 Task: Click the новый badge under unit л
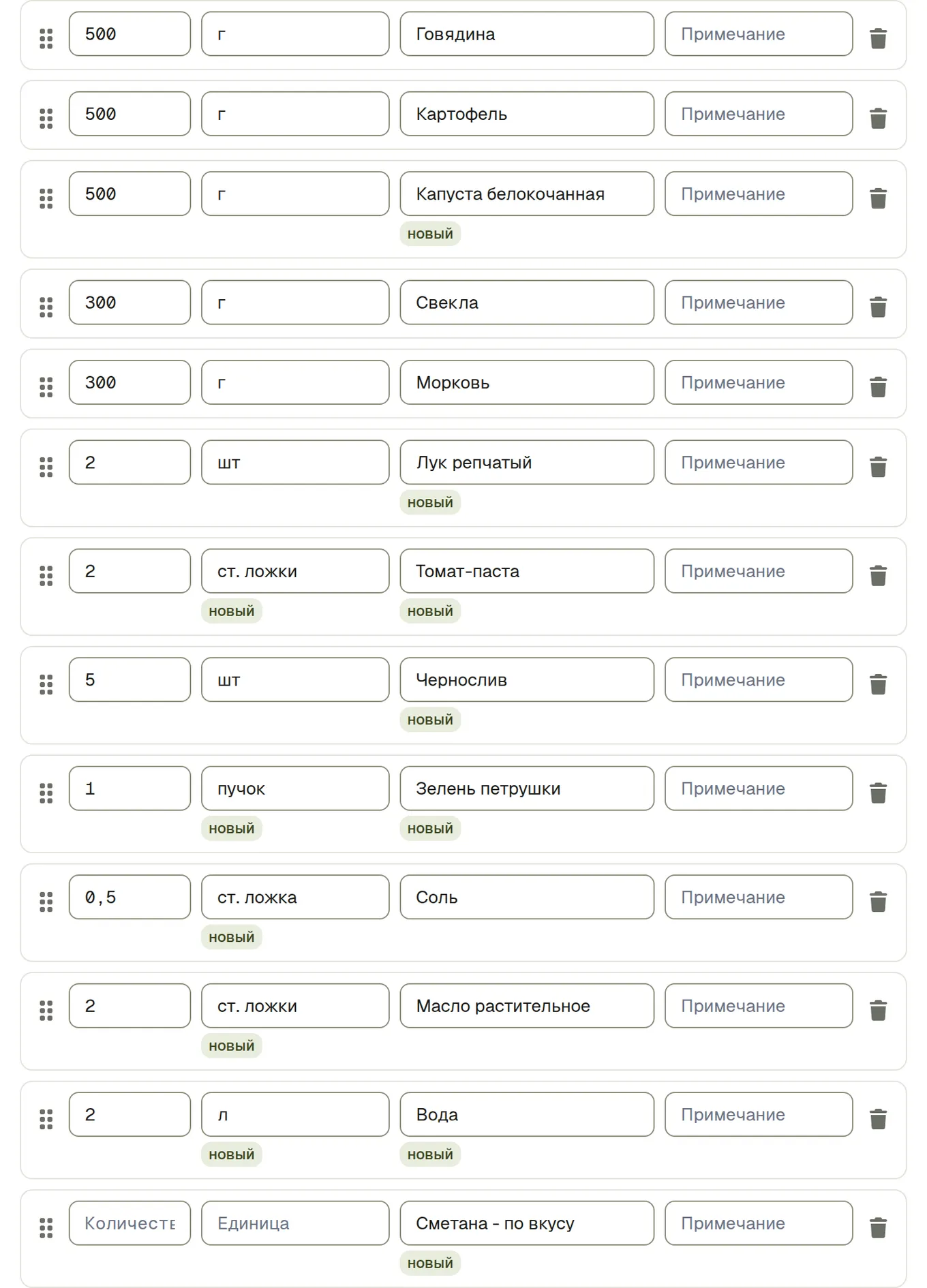coord(232,1154)
